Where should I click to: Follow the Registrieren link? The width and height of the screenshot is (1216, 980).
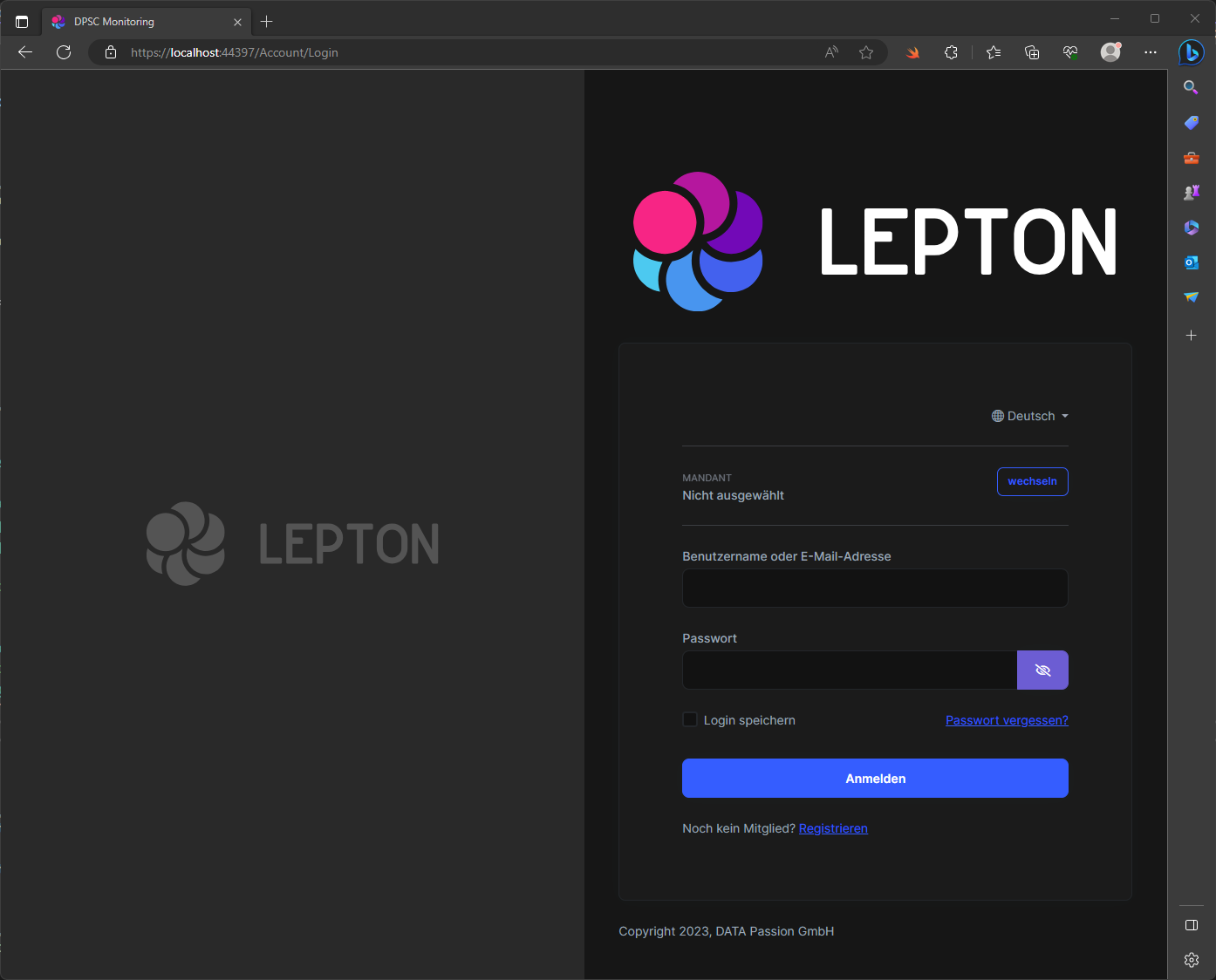833,828
